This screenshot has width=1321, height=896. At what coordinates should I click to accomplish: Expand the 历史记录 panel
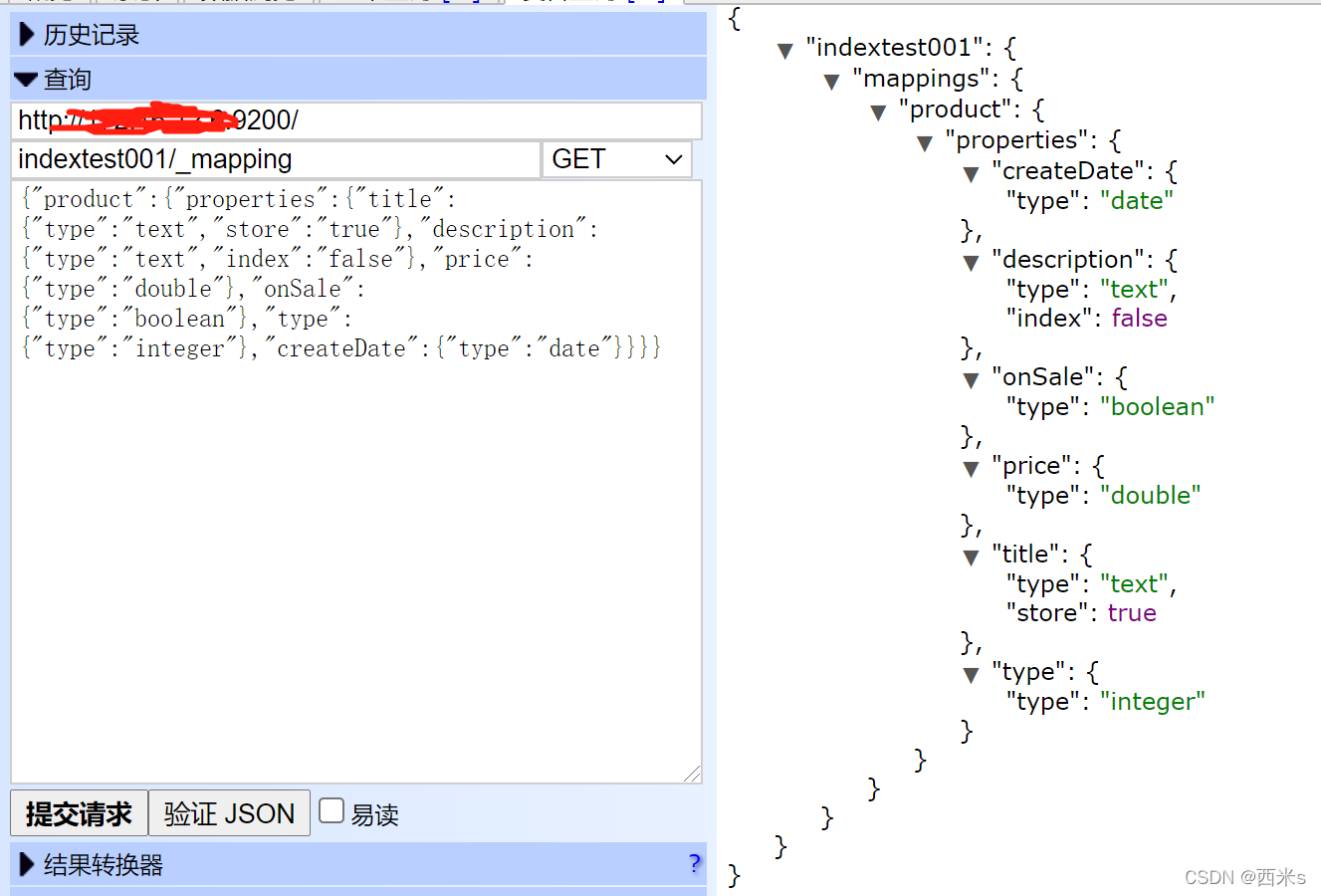coord(27,35)
